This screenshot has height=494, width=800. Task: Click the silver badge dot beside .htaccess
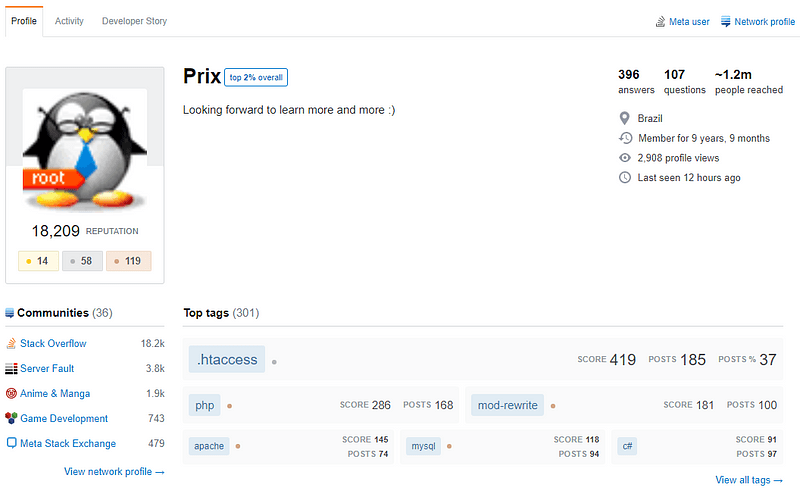(x=274, y=362)
